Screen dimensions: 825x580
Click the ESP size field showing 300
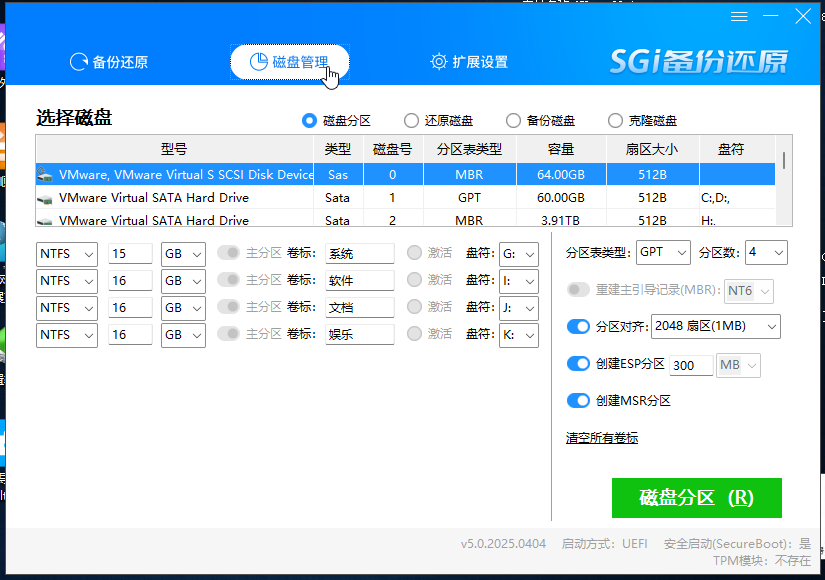click(691, 365)
